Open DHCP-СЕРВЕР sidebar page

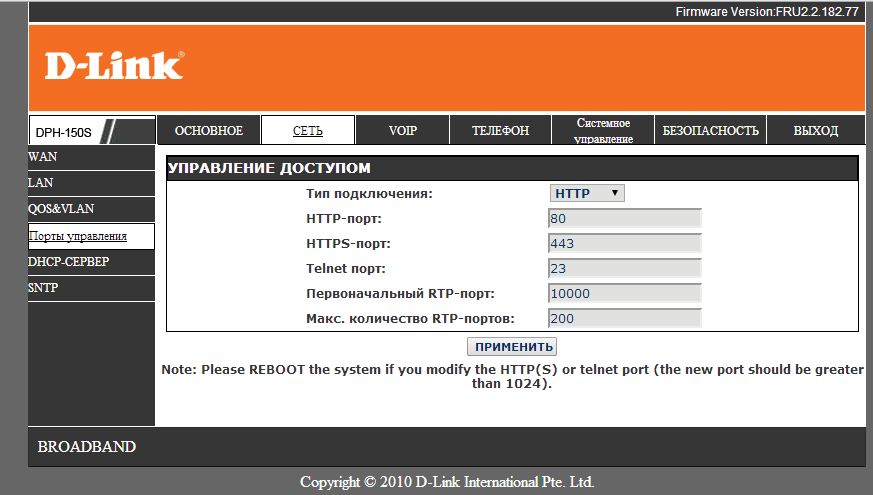(x=91, y=262)
